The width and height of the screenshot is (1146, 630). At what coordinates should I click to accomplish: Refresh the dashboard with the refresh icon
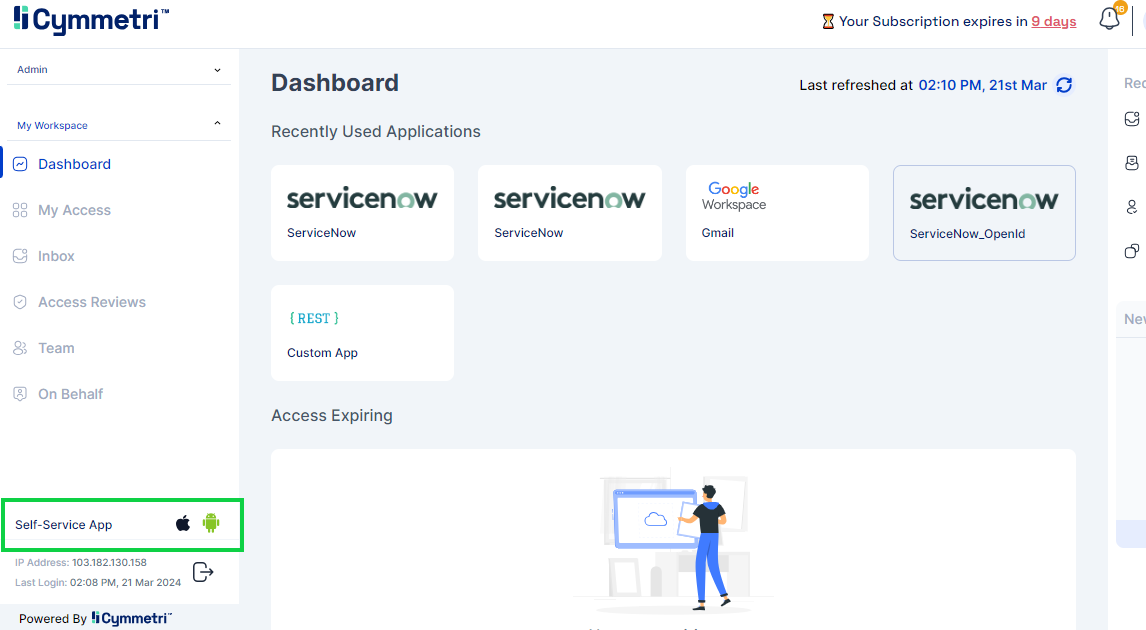[1064, 86]
